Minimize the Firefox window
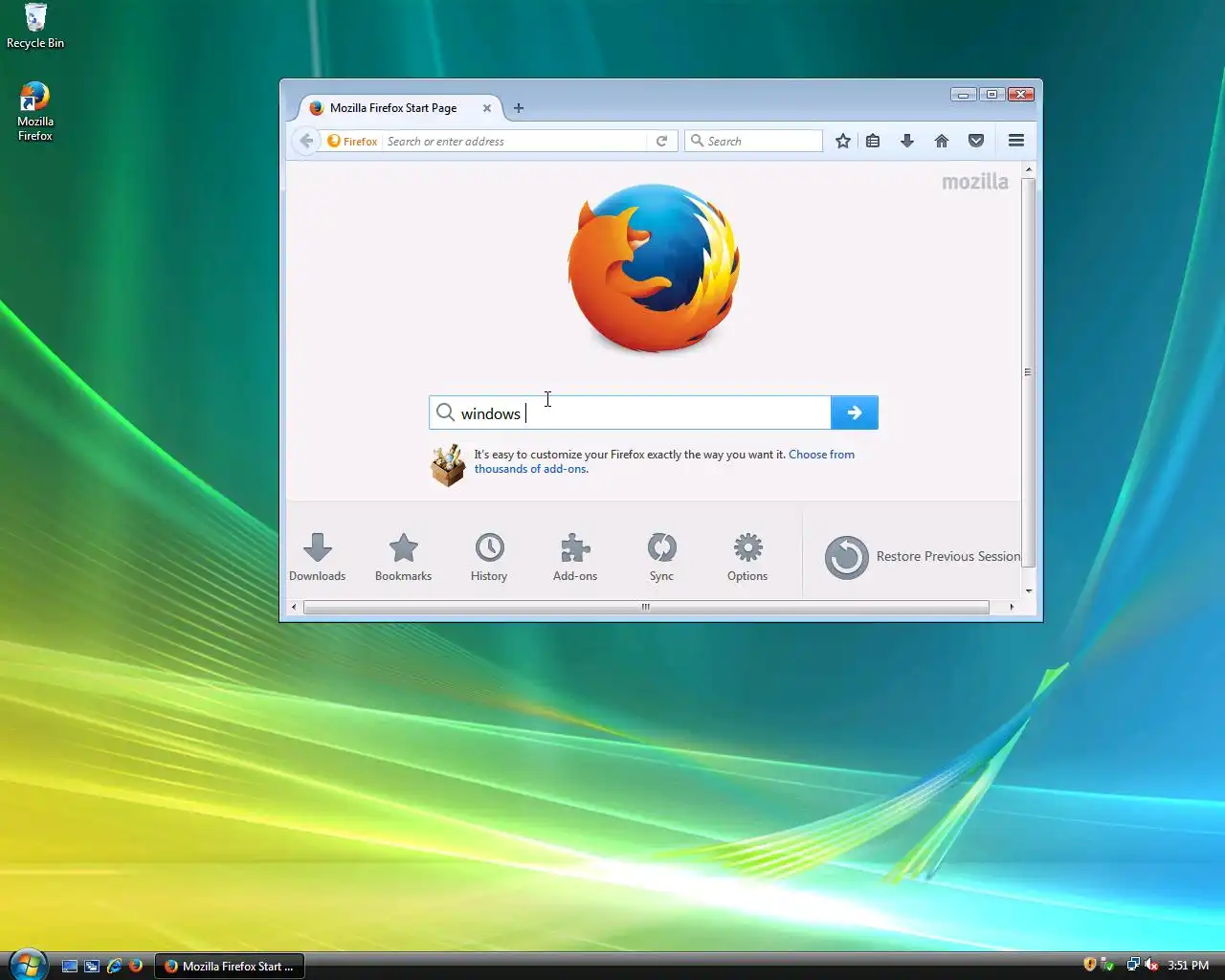The width and height of the screenshot is (1225, 980). tap(964, 94)
